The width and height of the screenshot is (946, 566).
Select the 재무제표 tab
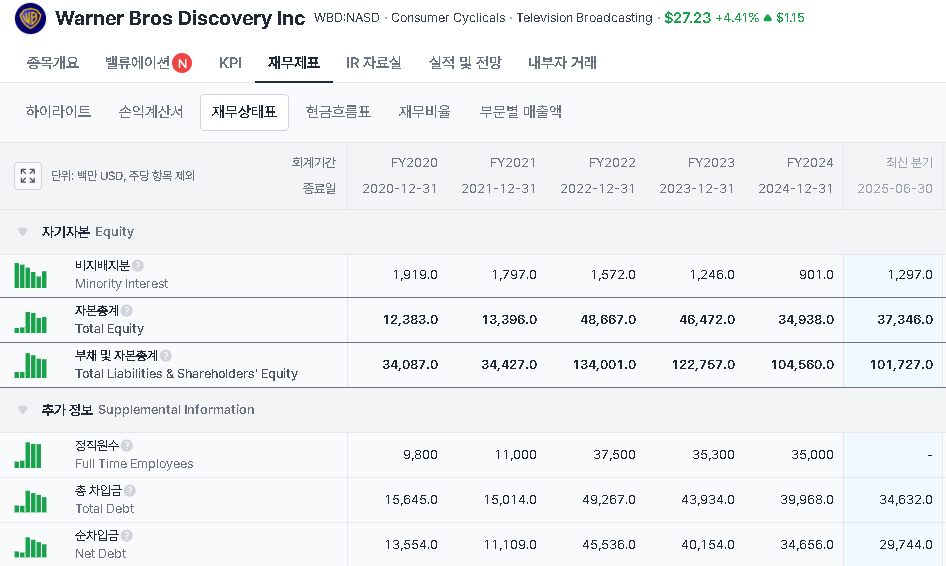pos(294,63)
